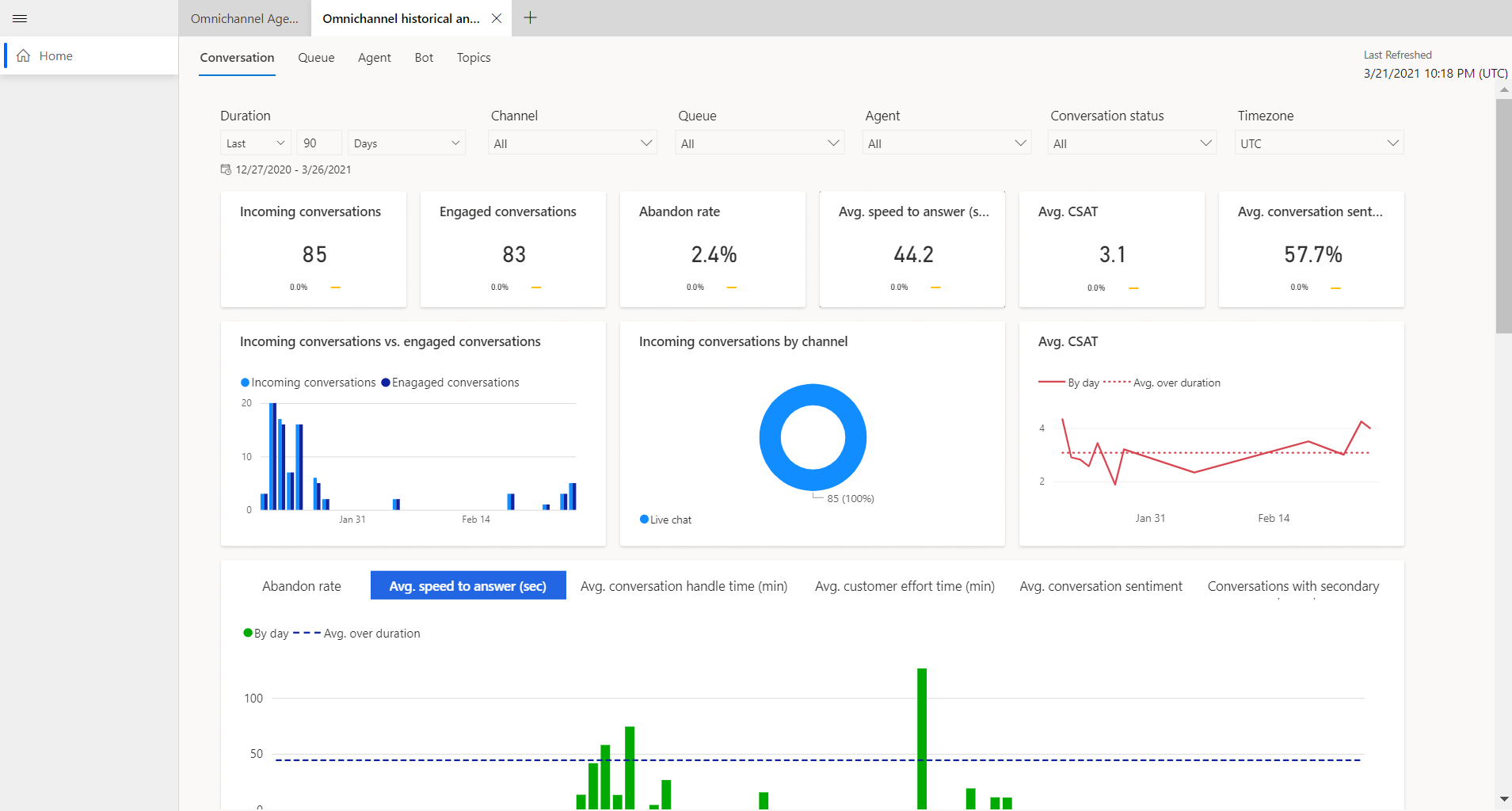
Task: Click the Incoming conversations KPI card
Action: 314,249
